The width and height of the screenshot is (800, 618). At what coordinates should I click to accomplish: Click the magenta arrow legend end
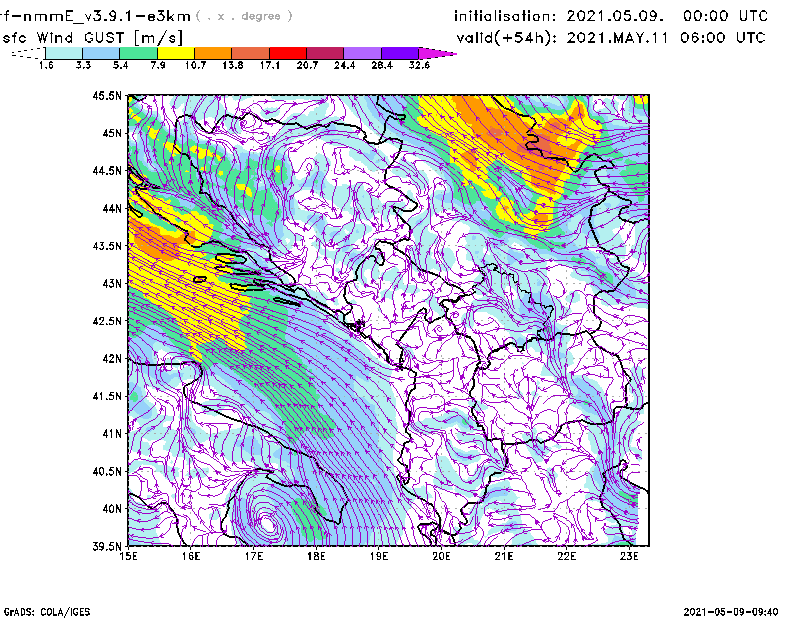(x=437, y=53)
